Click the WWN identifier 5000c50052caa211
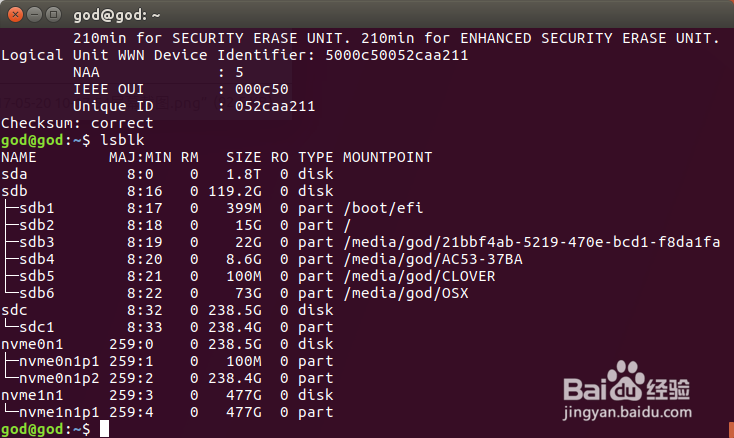Viewport: 734px width, 438px height. (x=396, y=55)
